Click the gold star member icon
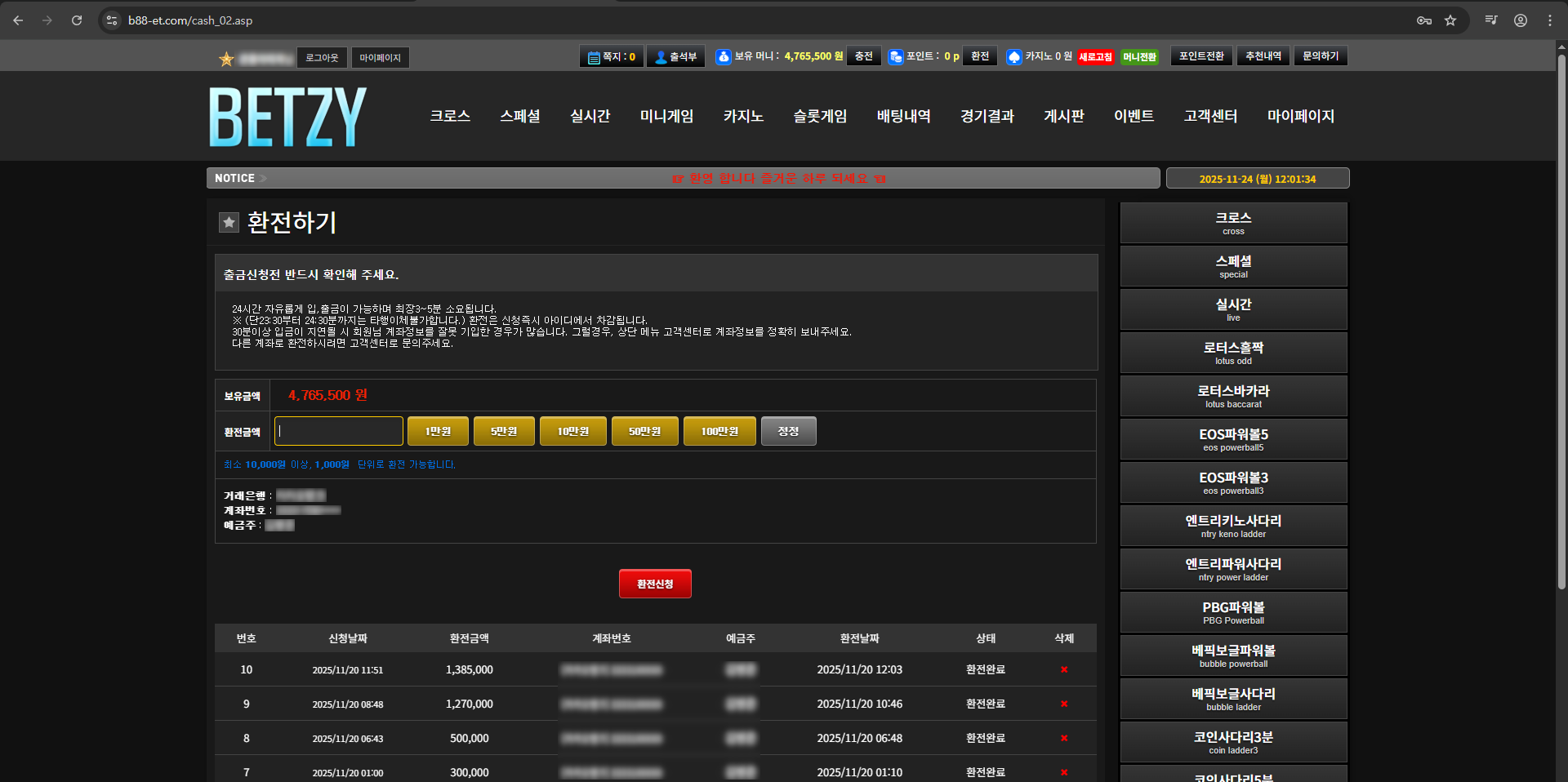1568x782 pixels. click(x=226, y=59)
